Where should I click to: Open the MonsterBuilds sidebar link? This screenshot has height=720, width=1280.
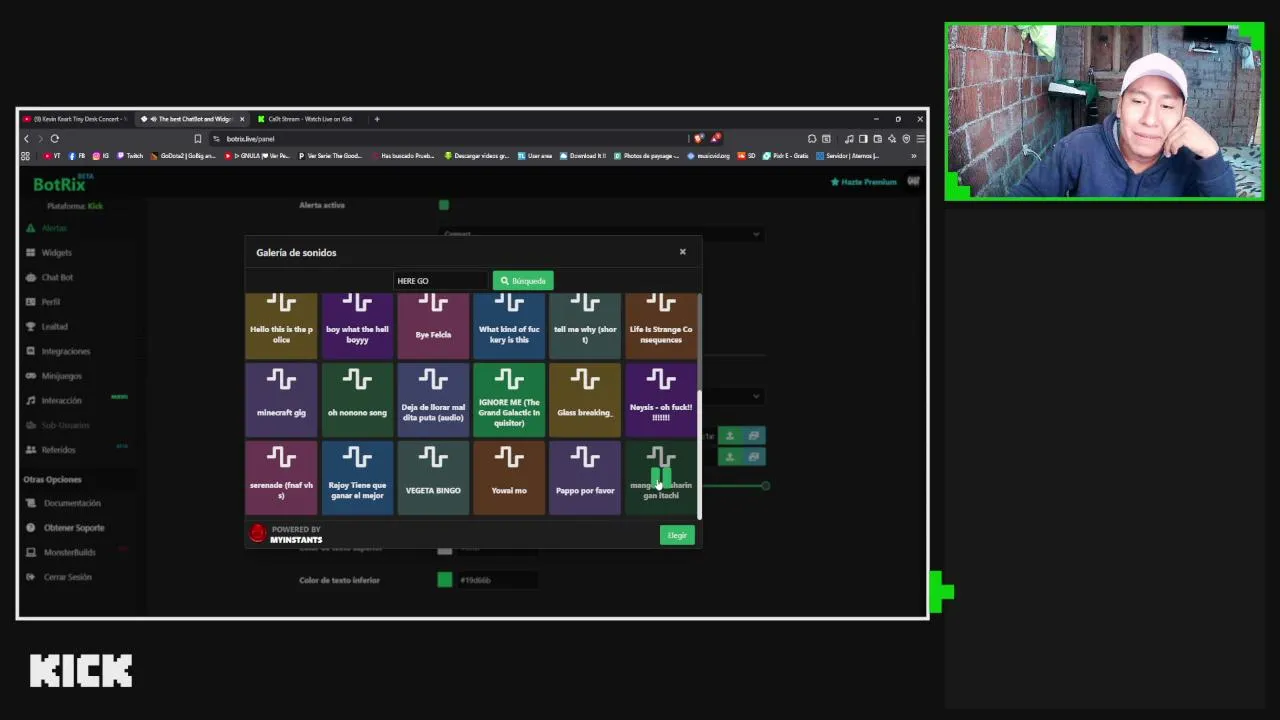point(69,552)
